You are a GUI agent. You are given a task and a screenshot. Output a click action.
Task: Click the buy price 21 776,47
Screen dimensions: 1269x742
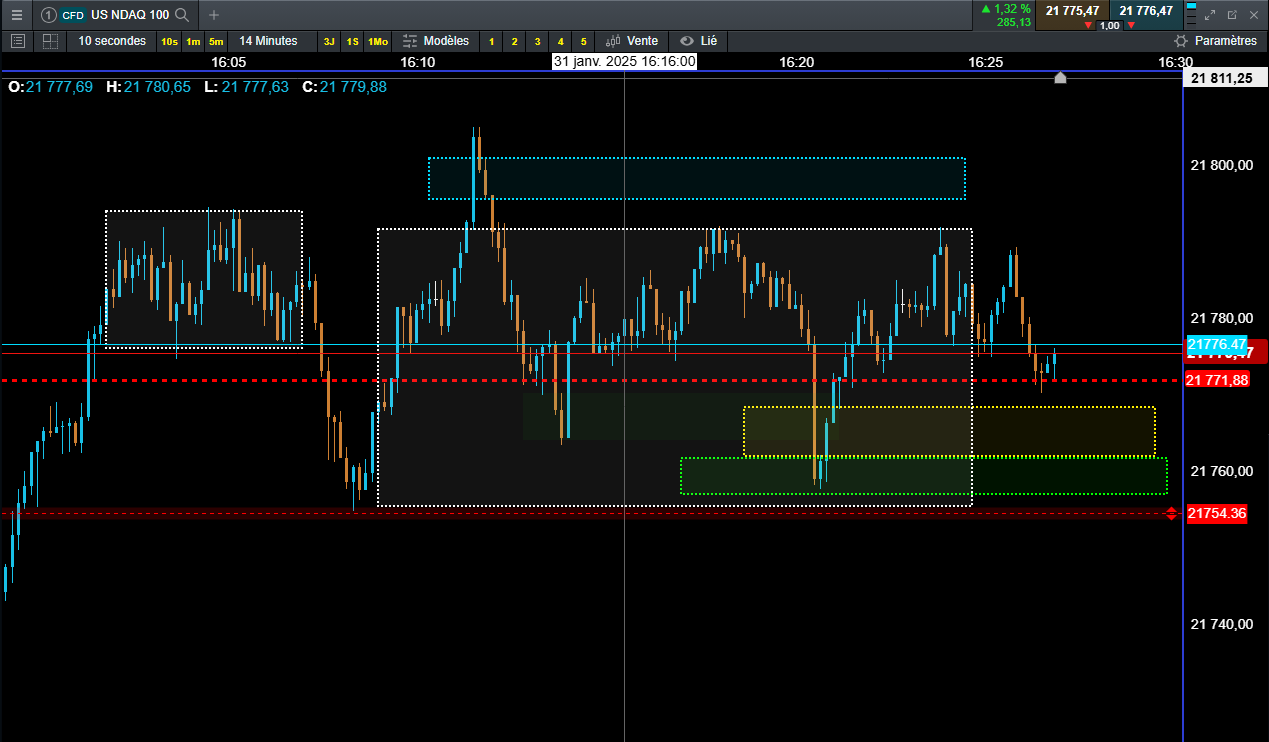coord(1146,10)
